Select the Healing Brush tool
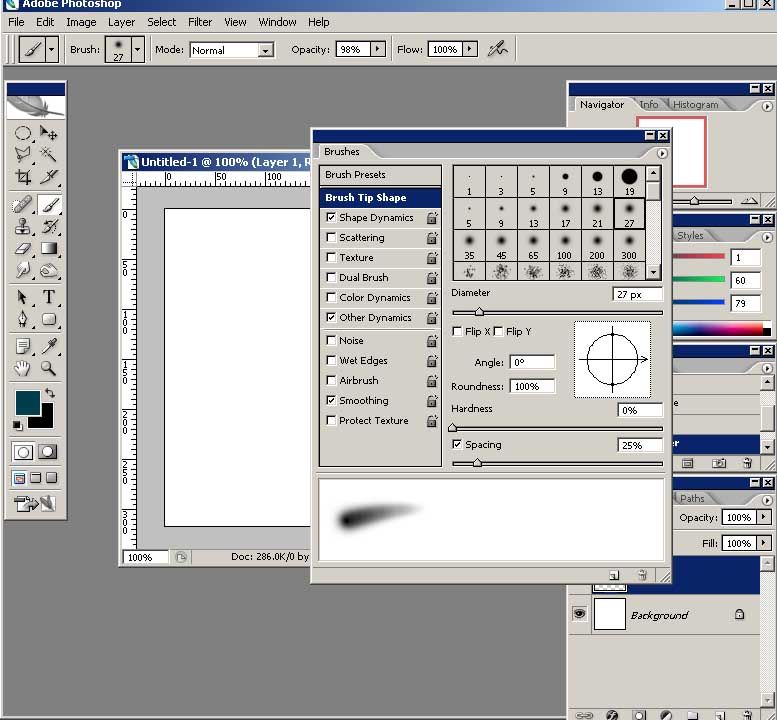 (x=22, y=205)
